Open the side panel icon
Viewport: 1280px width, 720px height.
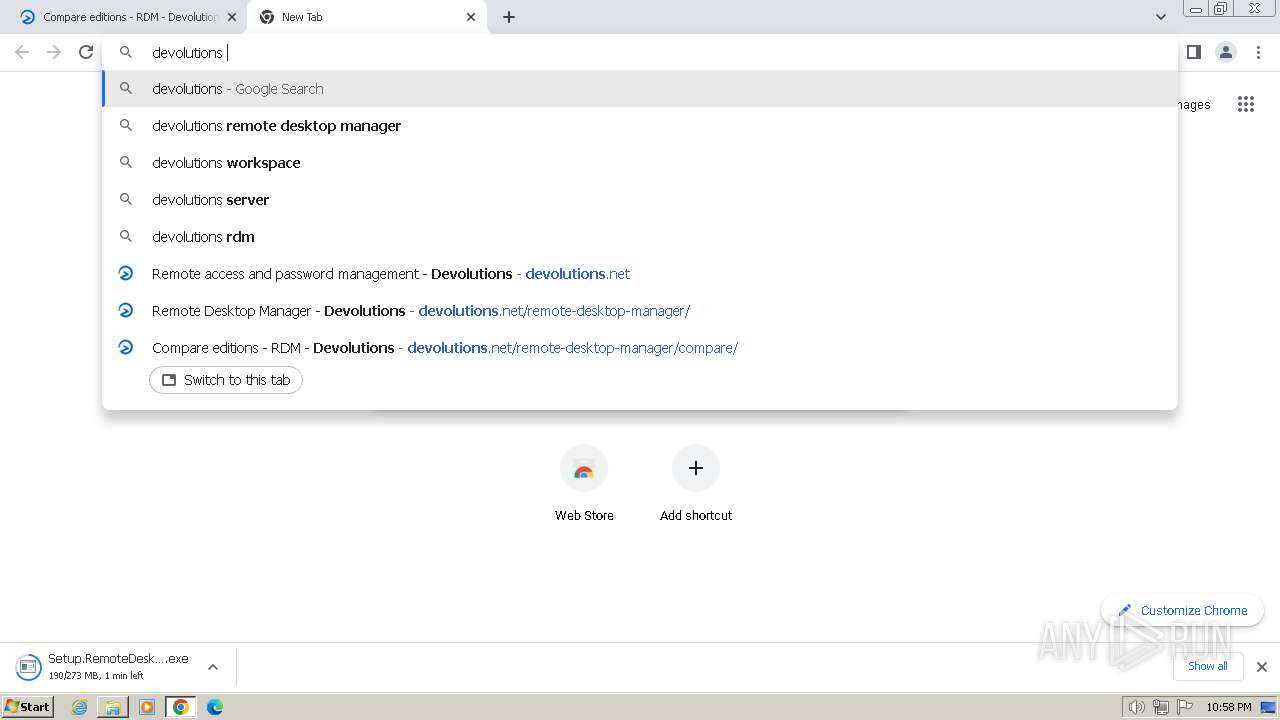click(1193, 52)
